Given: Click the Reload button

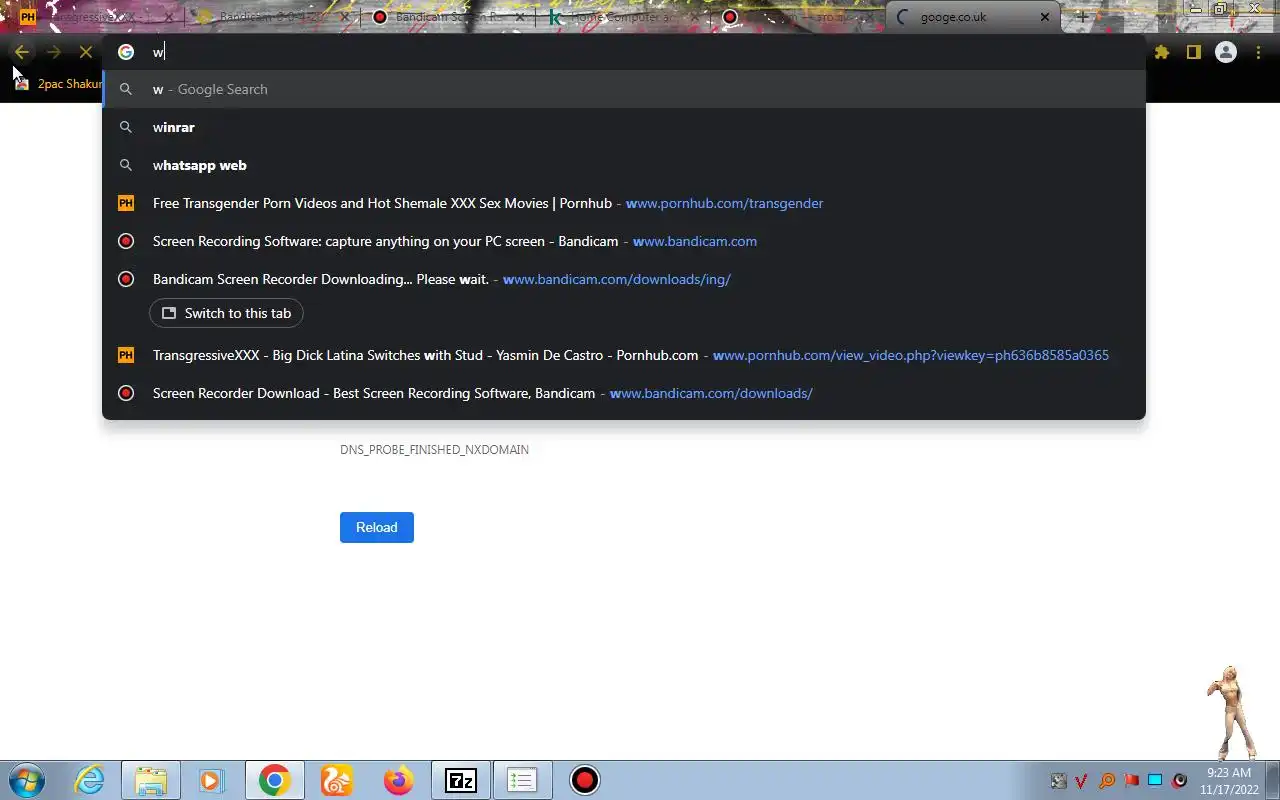Looking at the screenshot, I should (377, 527).
